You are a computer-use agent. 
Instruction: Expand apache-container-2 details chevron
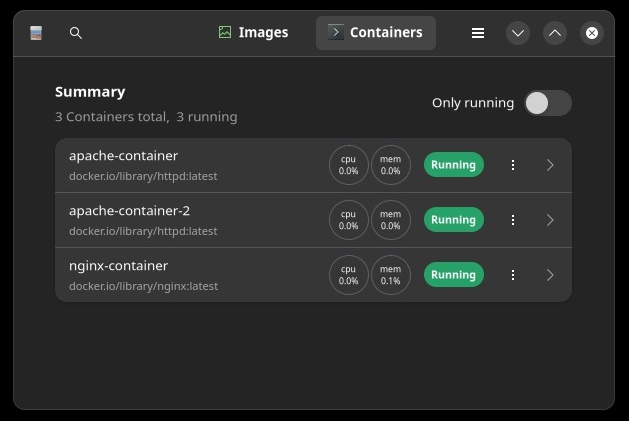[550, 220]
